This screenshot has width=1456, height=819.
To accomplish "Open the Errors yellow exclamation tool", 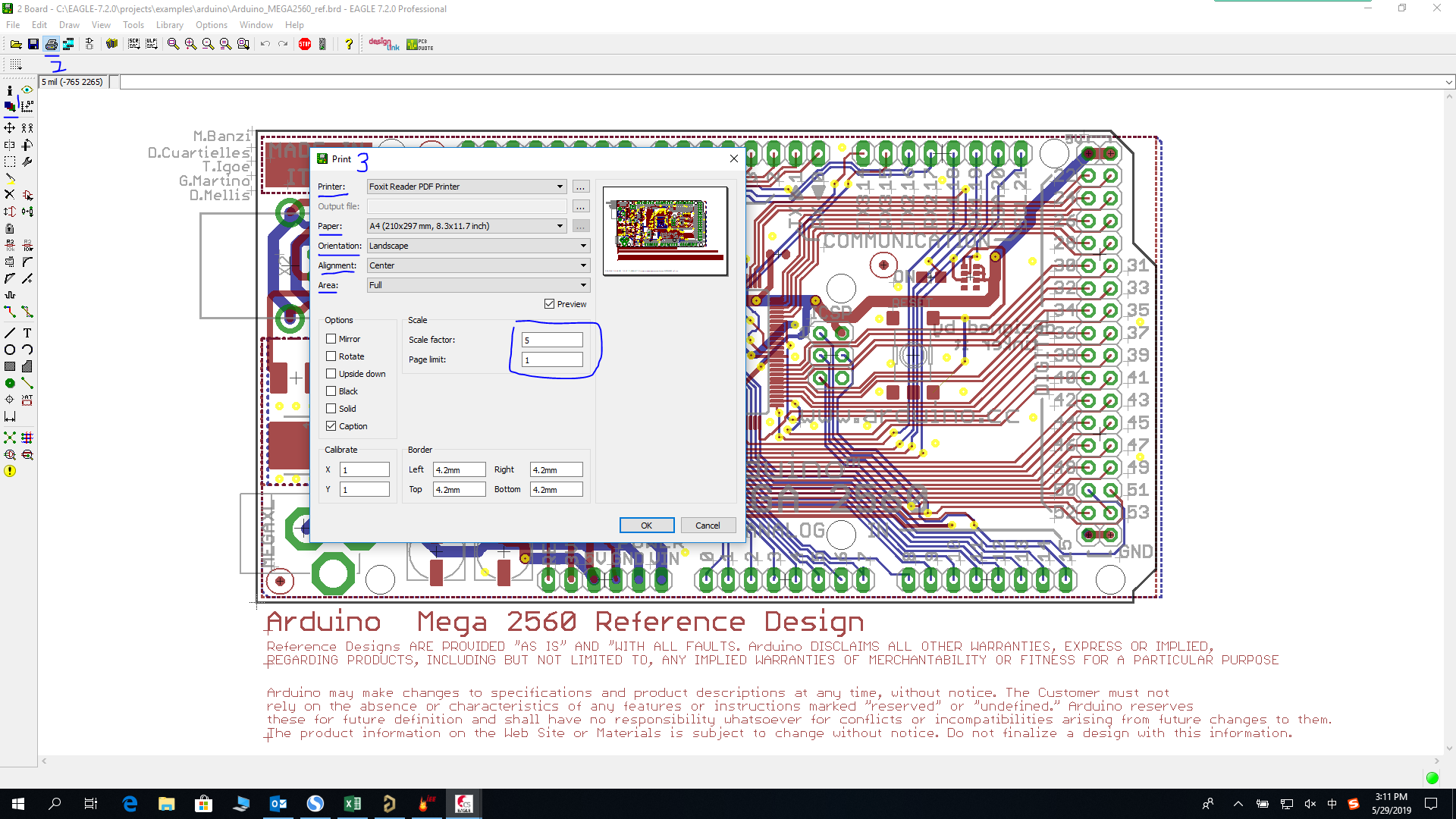I will click(x=10, y=471).
